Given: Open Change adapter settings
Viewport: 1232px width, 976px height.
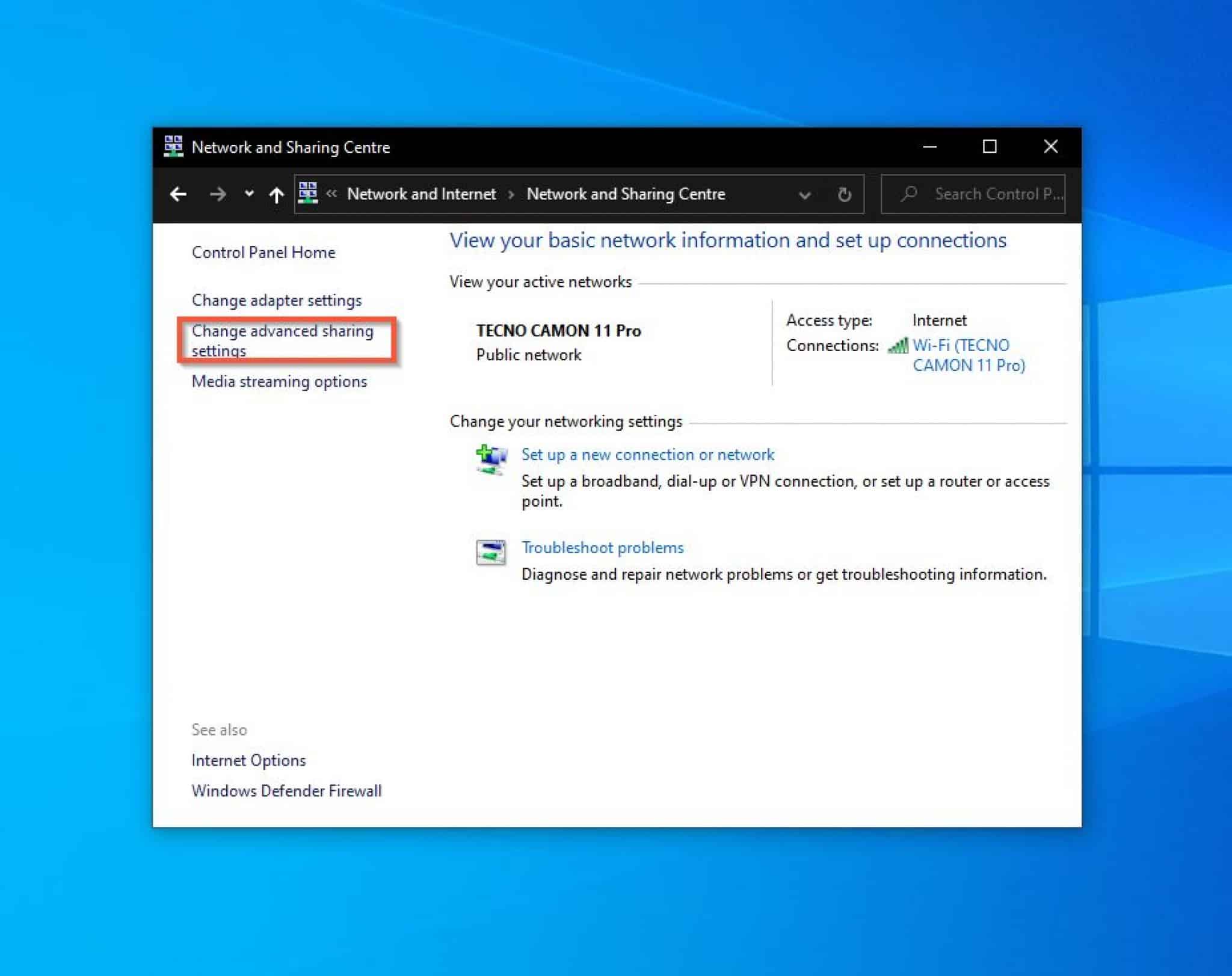Looking at the screenshot, I should 276,299.
